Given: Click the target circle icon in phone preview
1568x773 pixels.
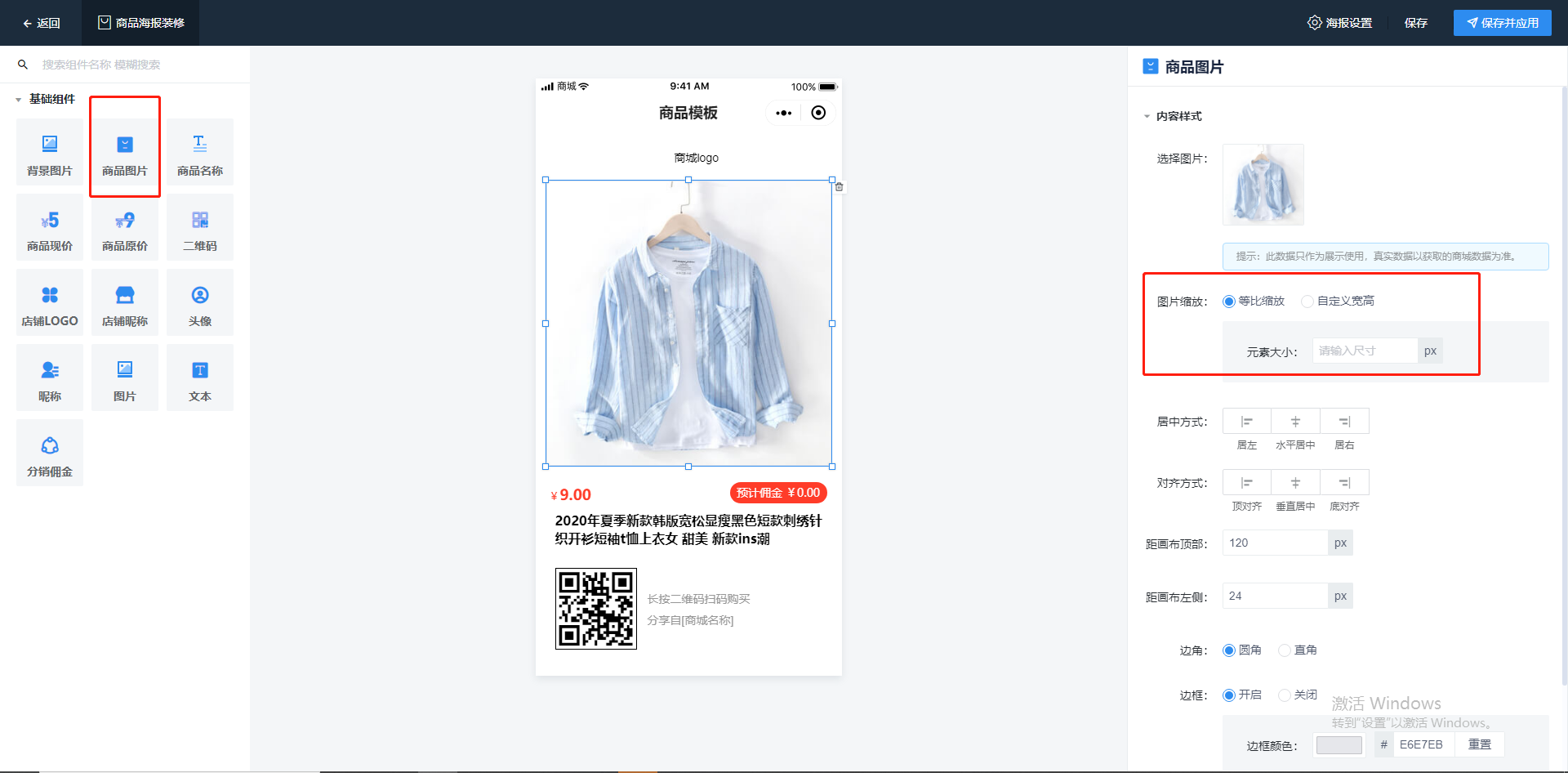Looking at the screenshot, I should coord(818,113).
